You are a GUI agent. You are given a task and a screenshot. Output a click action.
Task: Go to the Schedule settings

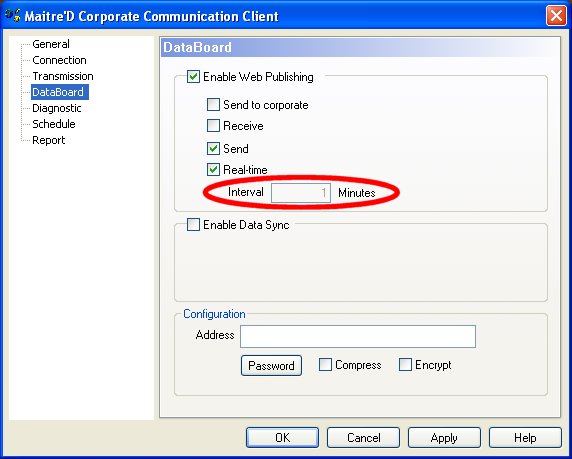(54, 124)
